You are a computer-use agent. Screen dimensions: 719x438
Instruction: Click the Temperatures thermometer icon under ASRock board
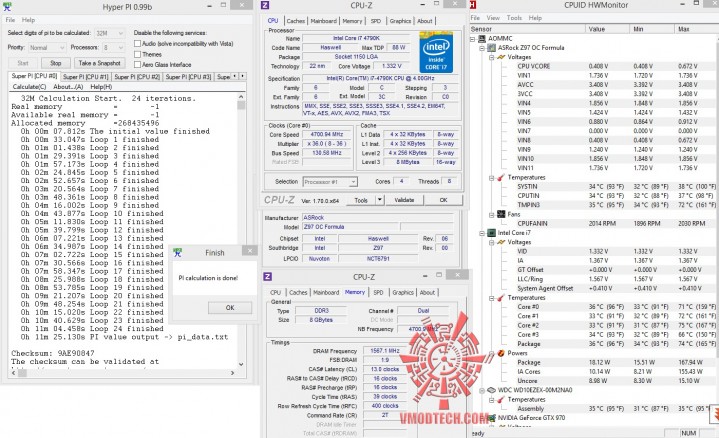point(501,177)
